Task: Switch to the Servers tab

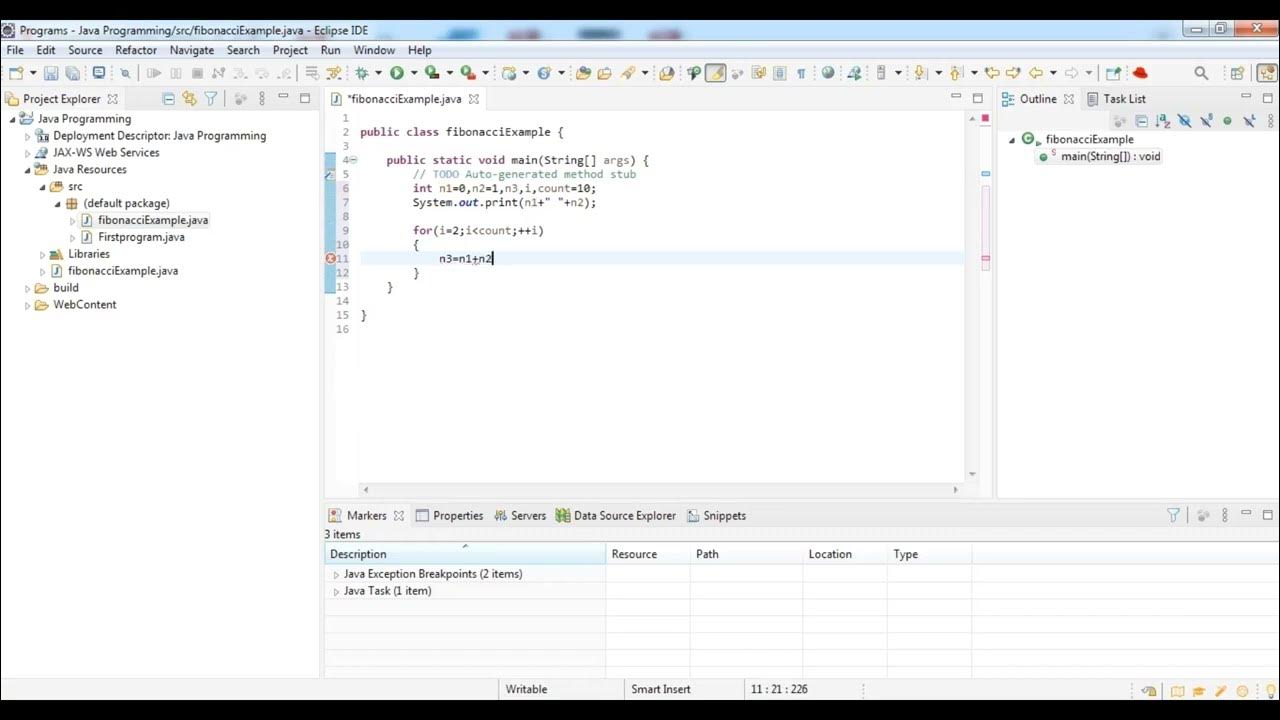Action: click(520, 516)
